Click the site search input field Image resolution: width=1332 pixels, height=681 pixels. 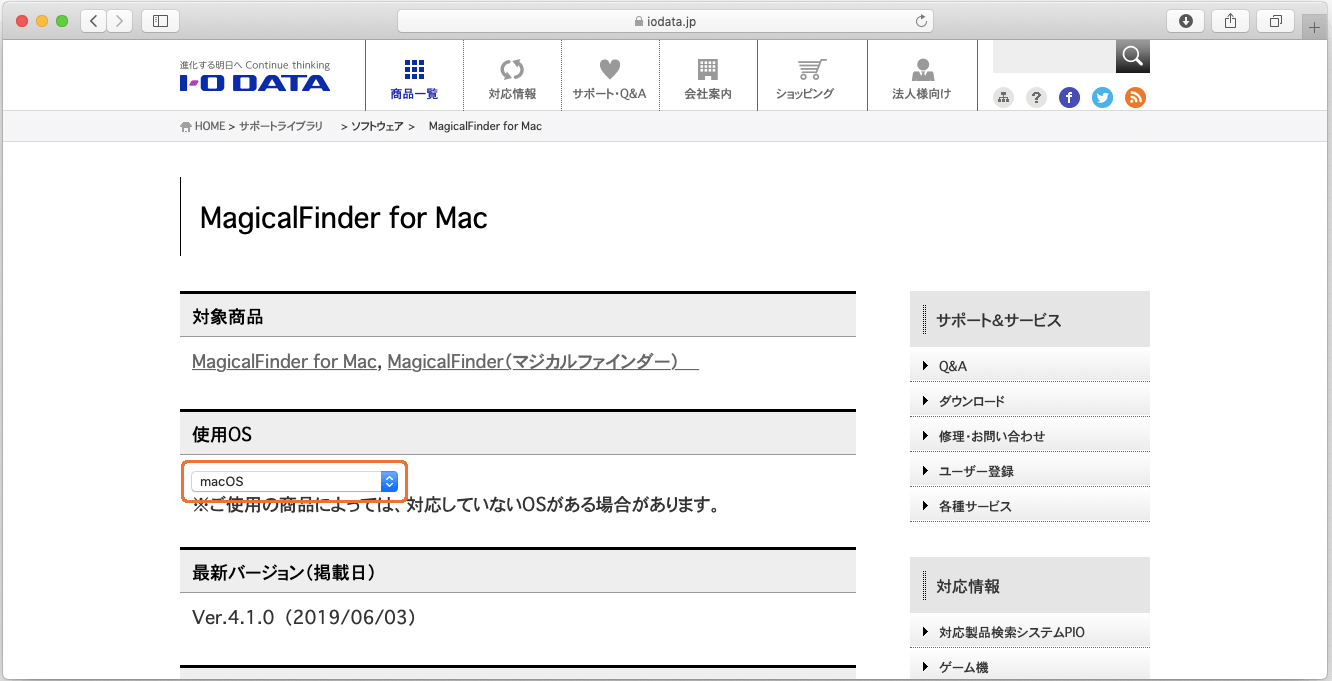tap(1053, 57)
